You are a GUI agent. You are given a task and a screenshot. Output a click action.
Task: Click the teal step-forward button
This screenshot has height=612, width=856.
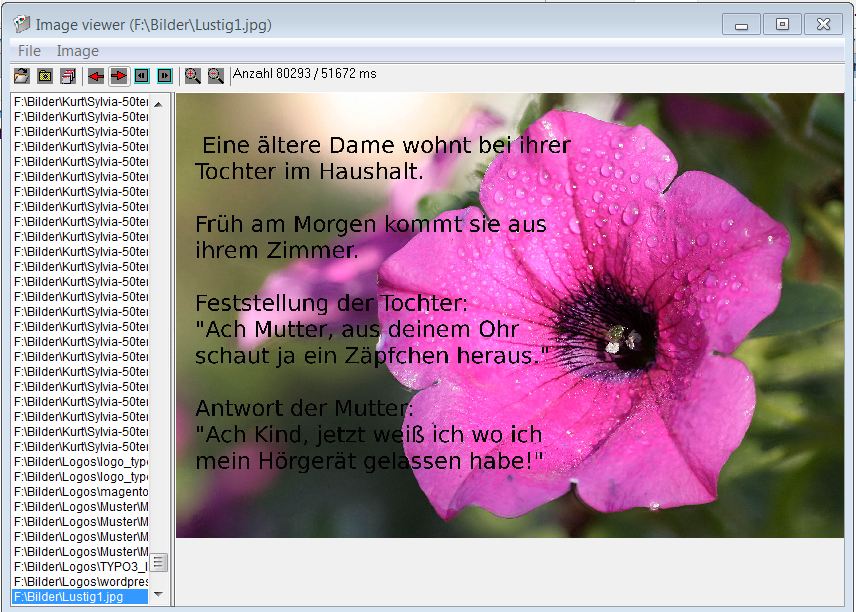click(165, 76)
